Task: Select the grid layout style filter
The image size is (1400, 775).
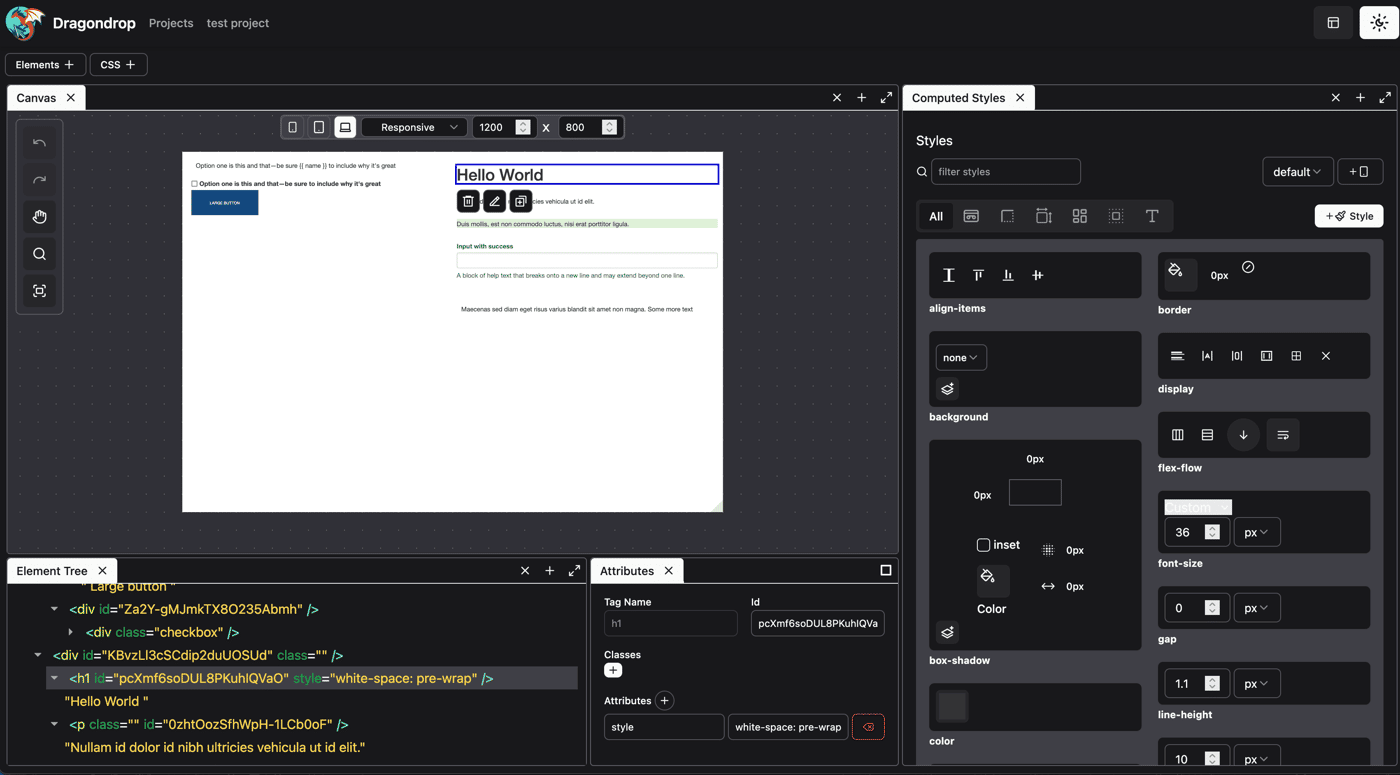Action: click(1080, 216)
